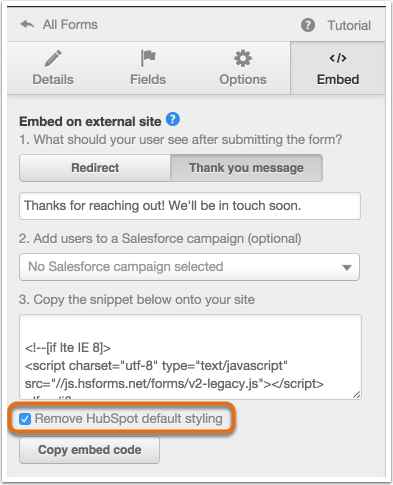Click the dropdown arrow in the campaign selector
Viewport: 393px width, 485px height.
(347, 267)
